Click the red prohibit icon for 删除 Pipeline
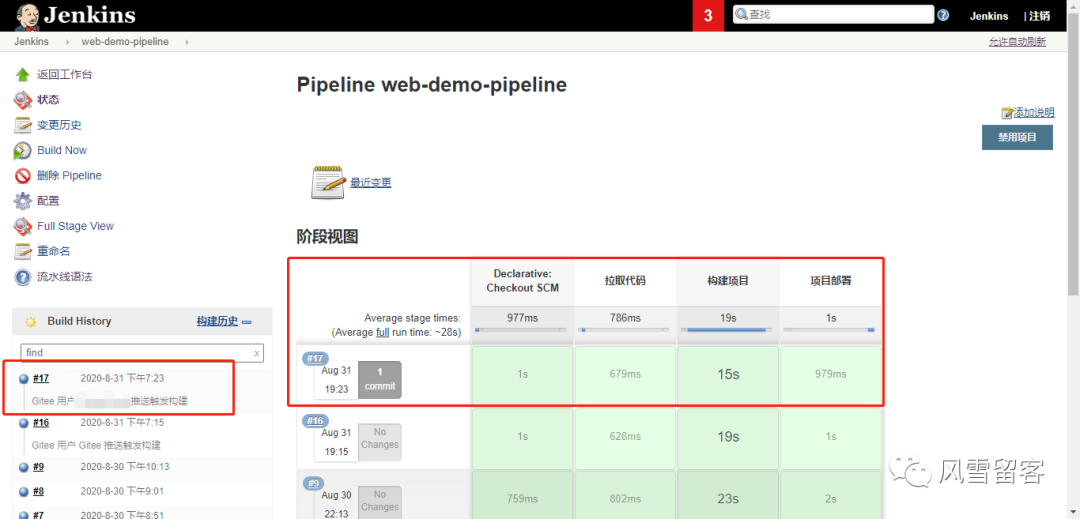Screen dimensions: 1080x519 point(23,176)
